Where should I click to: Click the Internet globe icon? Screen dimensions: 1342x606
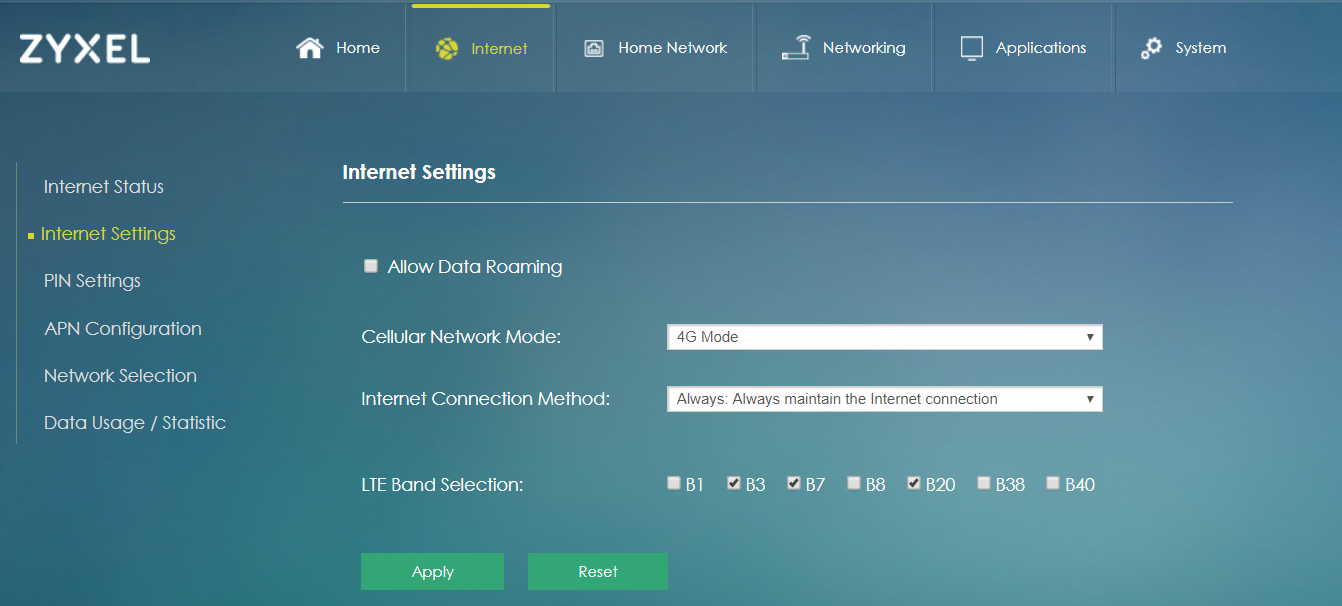[x=447, y=48]
